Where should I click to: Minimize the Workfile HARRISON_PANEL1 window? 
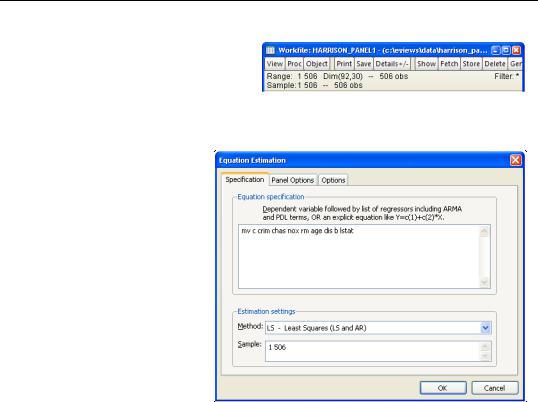[x=495, y=50]
